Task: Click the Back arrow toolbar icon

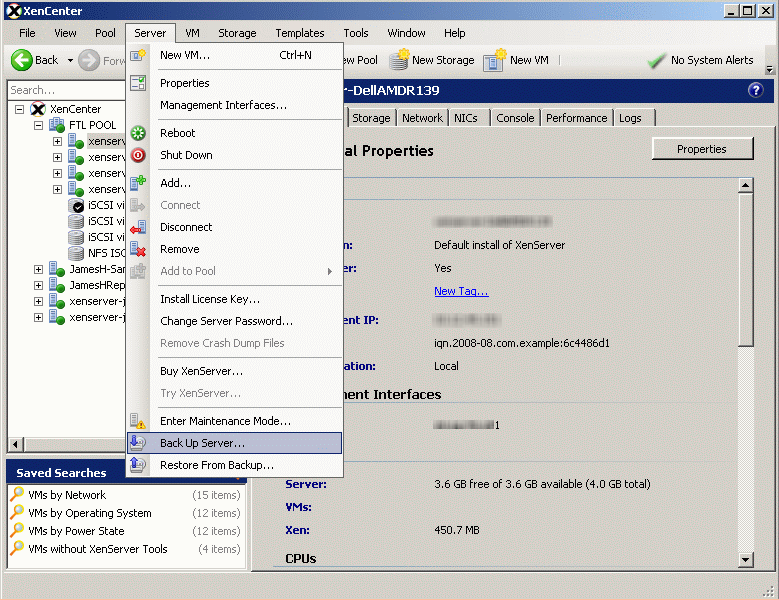Action: [21, 60]
